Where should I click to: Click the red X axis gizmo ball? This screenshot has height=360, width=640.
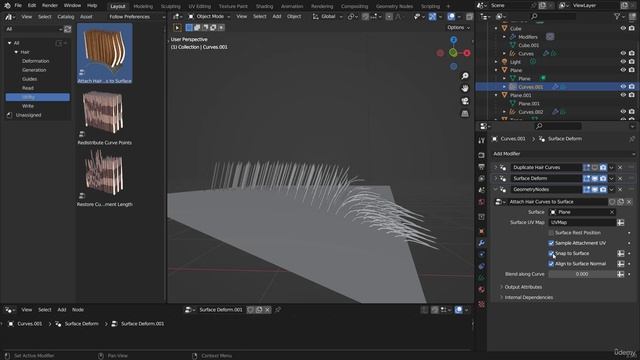pos(467,53)
